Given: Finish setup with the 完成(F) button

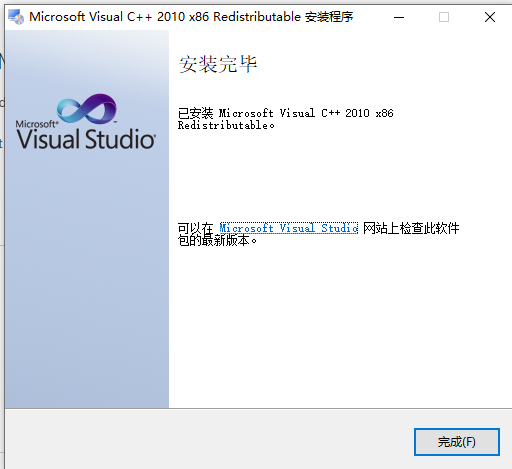Looking at the screenshot, I should click(457, 442).
